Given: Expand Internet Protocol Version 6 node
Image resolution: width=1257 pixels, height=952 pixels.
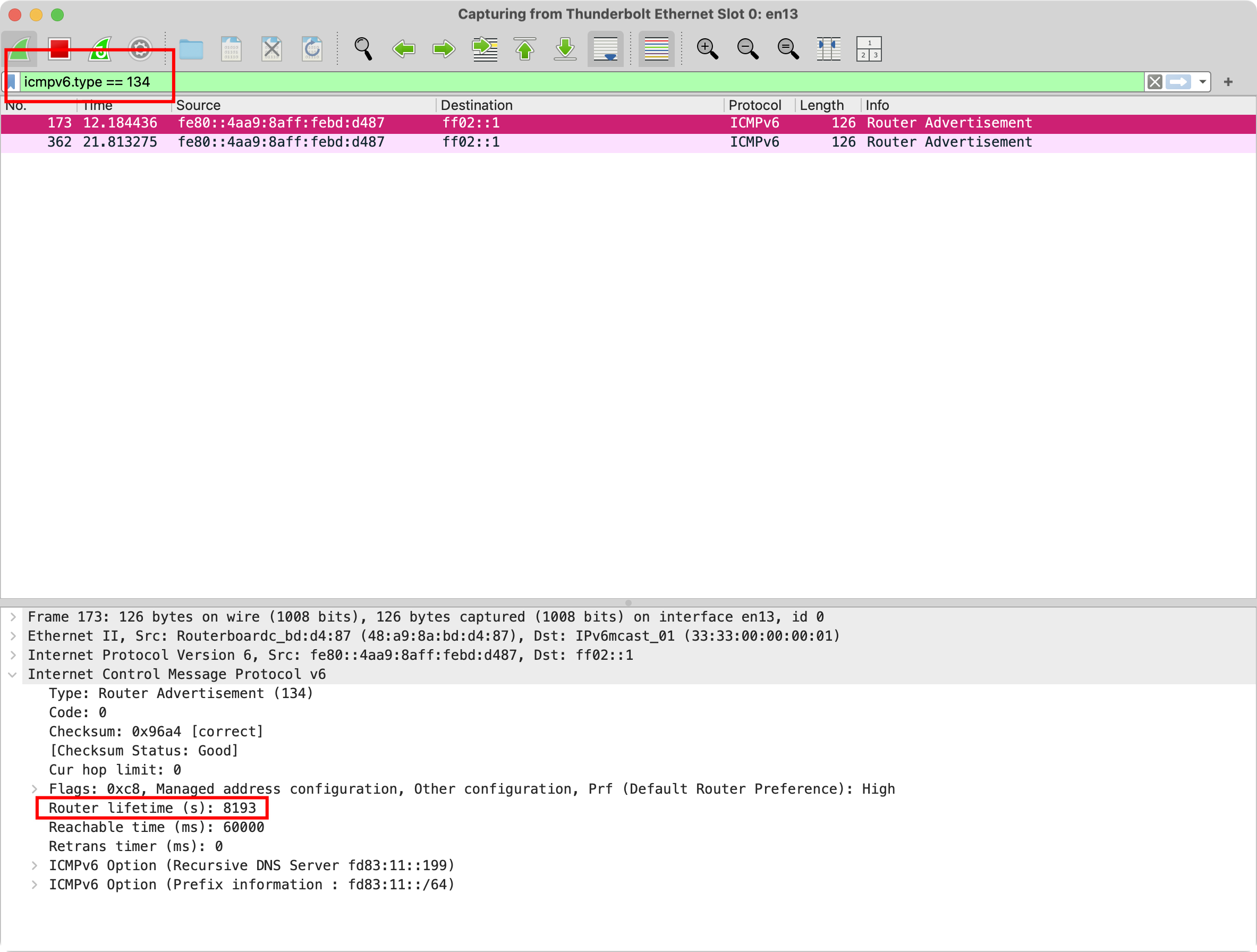Looking at the screenshot, I should [13, 656].
